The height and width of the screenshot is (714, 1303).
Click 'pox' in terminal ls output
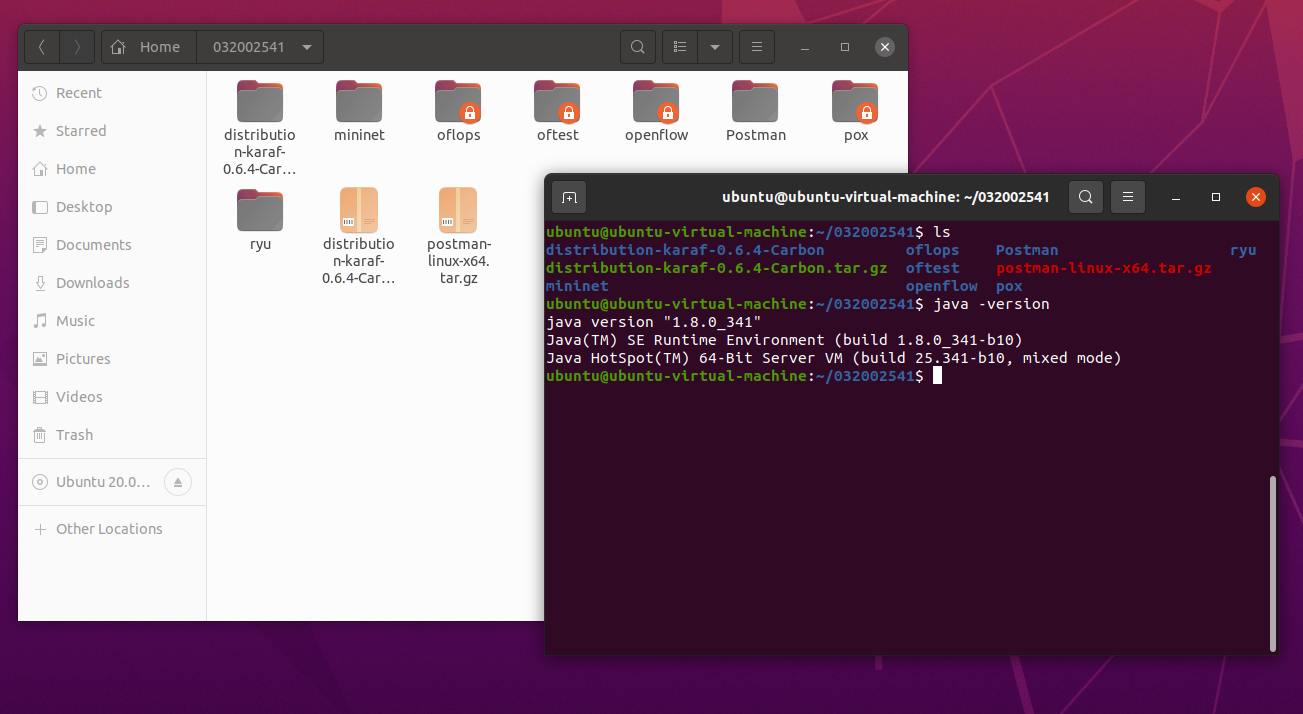click(x=1009, y=286)
